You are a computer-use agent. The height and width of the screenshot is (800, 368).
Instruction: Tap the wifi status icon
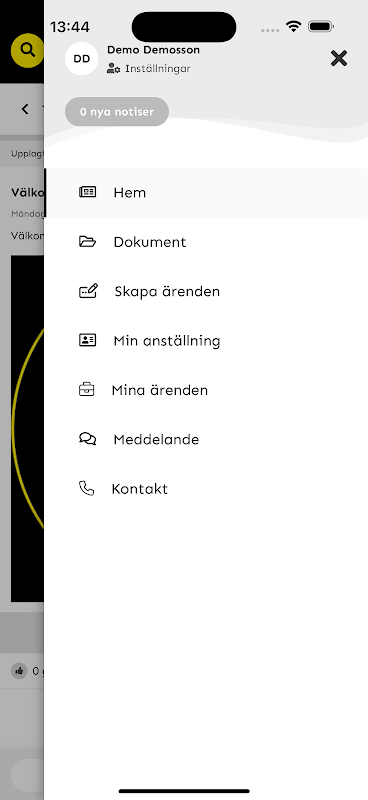[293, 27]
